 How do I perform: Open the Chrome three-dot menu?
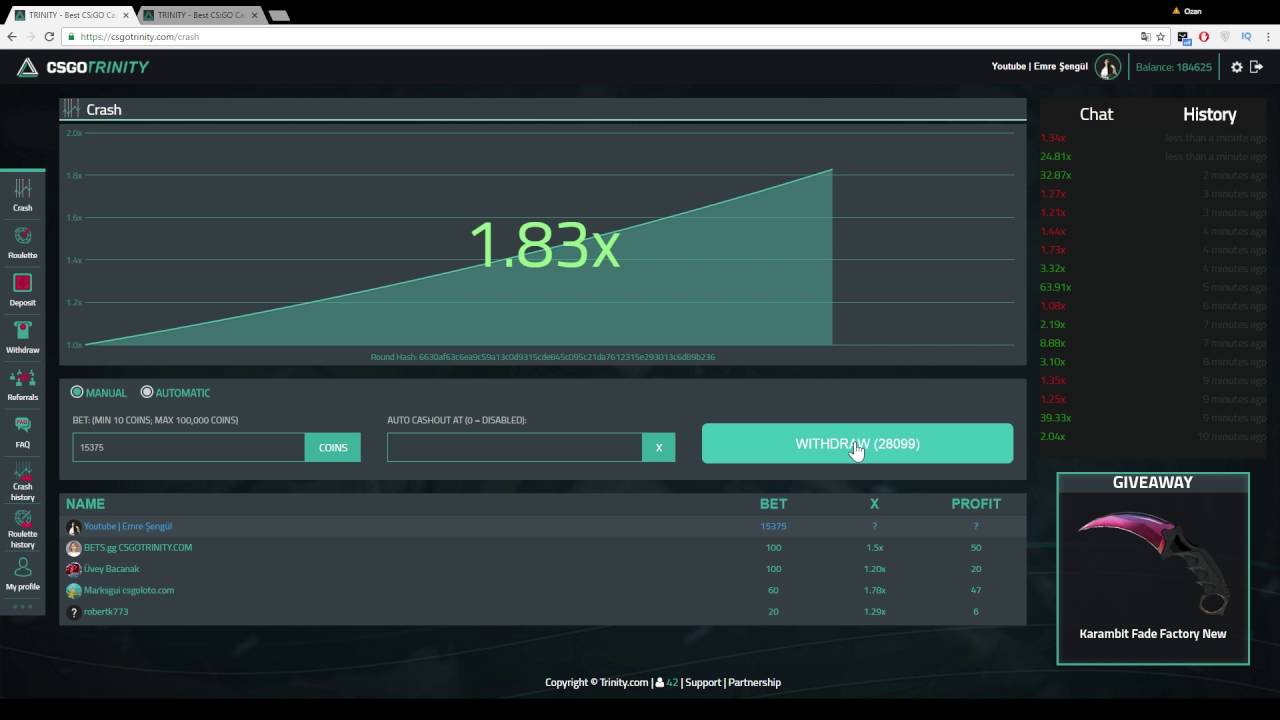(x=1267, y=36)
